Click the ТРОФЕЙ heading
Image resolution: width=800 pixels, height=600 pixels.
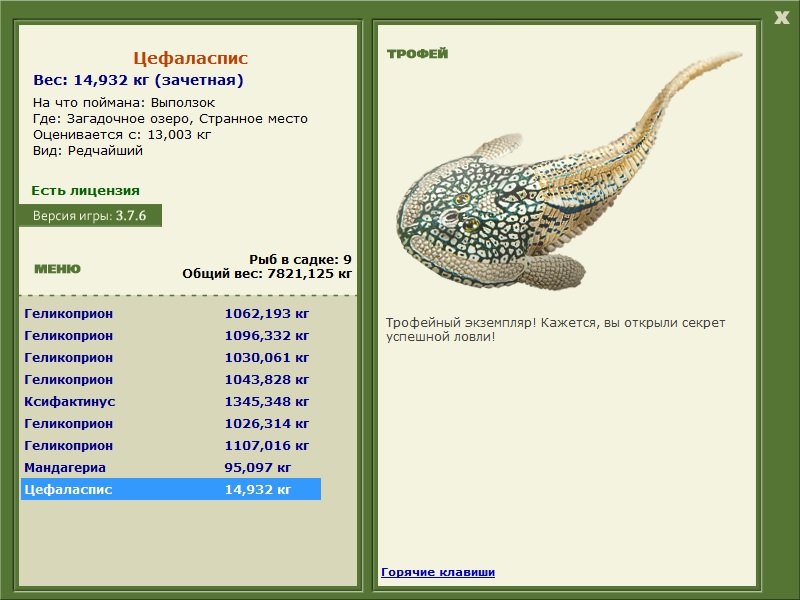point(417,53)
